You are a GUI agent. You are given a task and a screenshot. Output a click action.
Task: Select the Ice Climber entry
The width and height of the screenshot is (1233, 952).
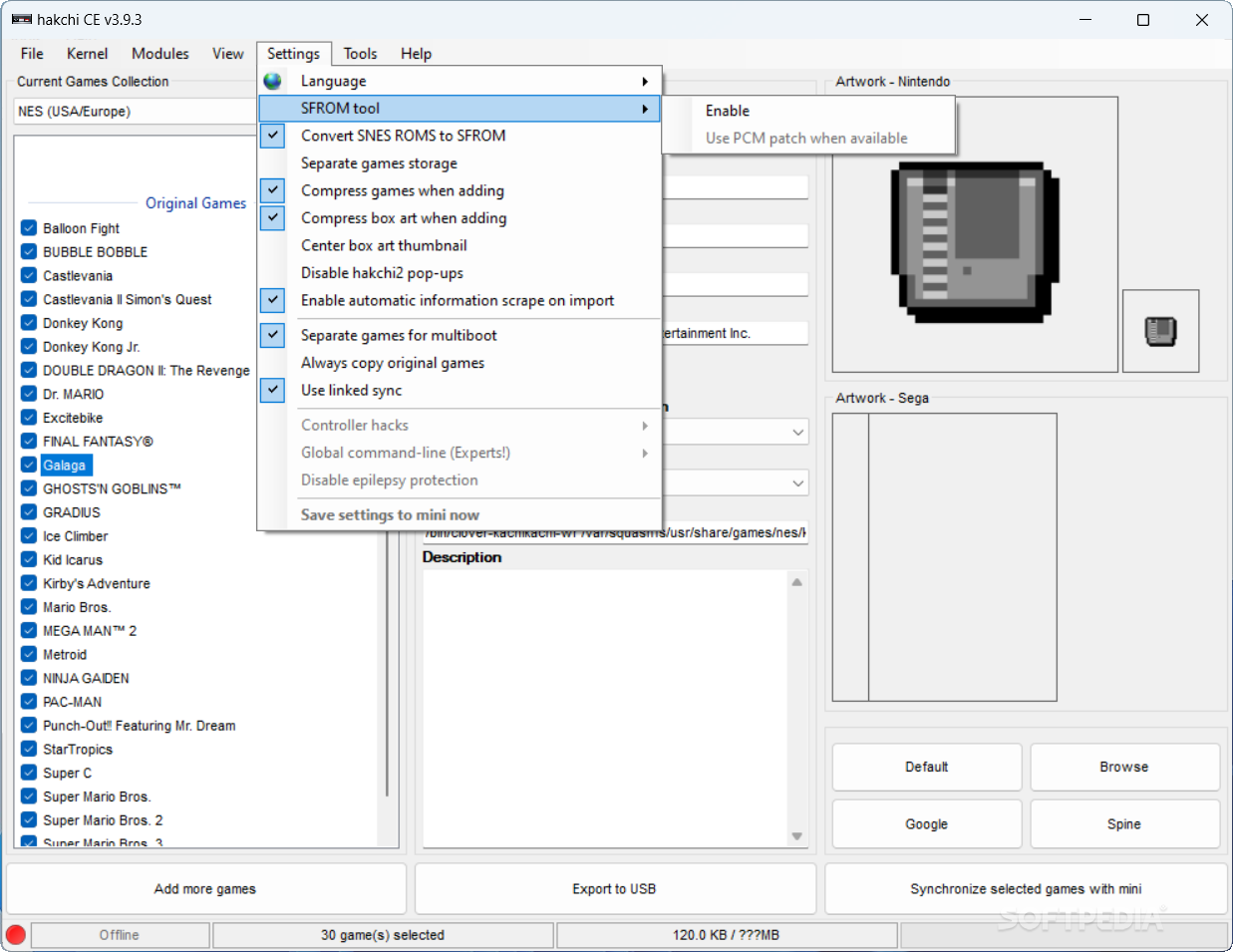click(76, 536)
